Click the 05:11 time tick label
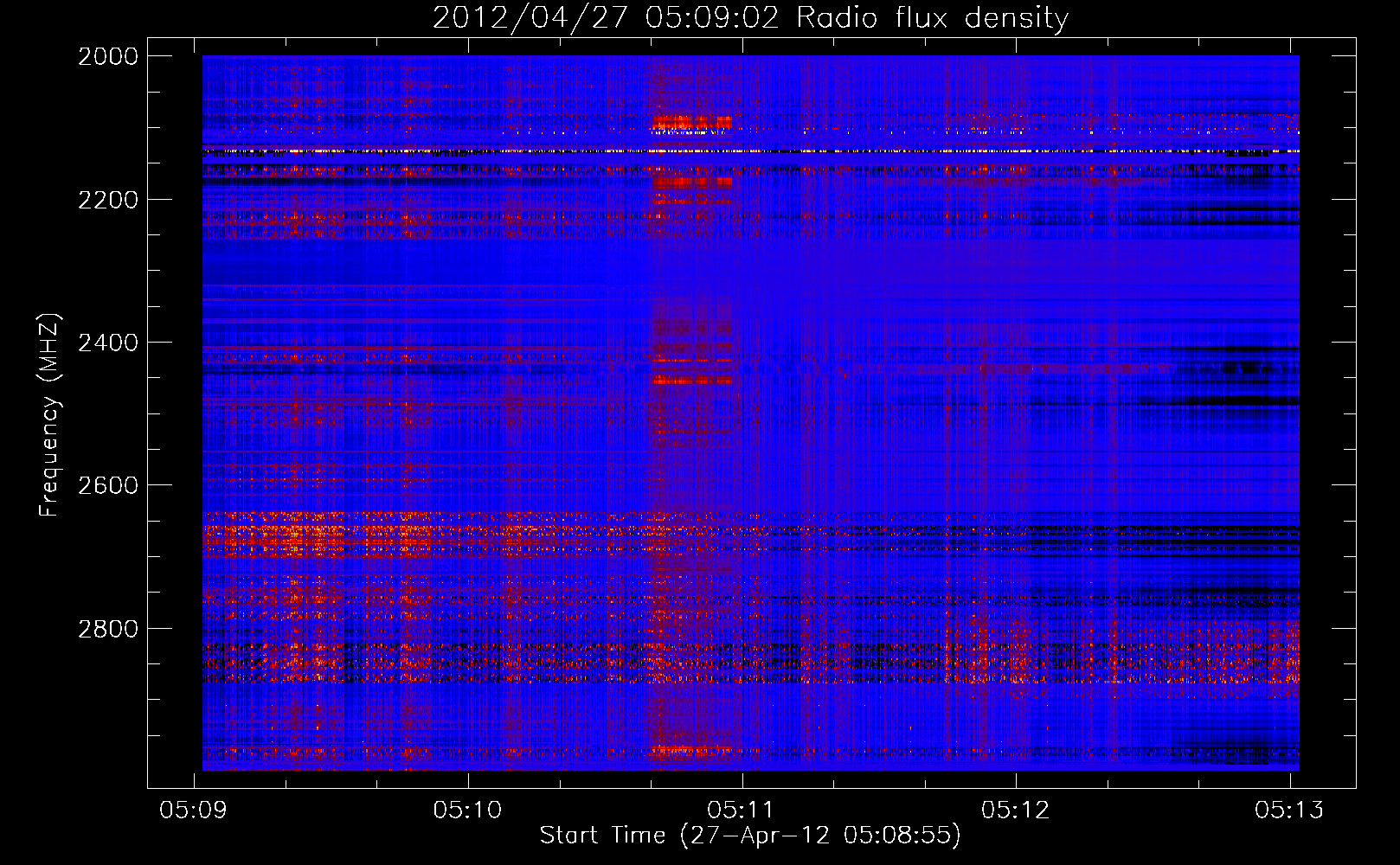The width and height of the screenshot is (1400, 865). [742, 810]
